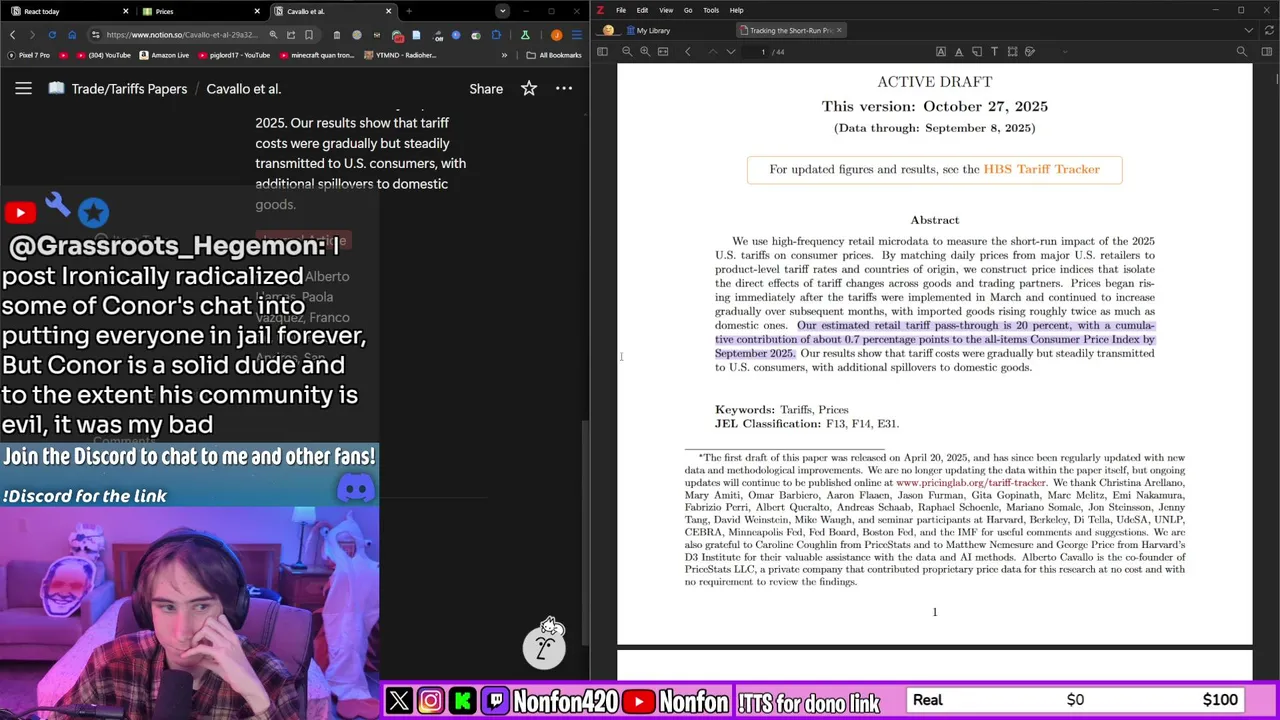Viewport: 1280px width, 720px height.
Task: Open Zotero View menu
Action: tap(665, 10)
